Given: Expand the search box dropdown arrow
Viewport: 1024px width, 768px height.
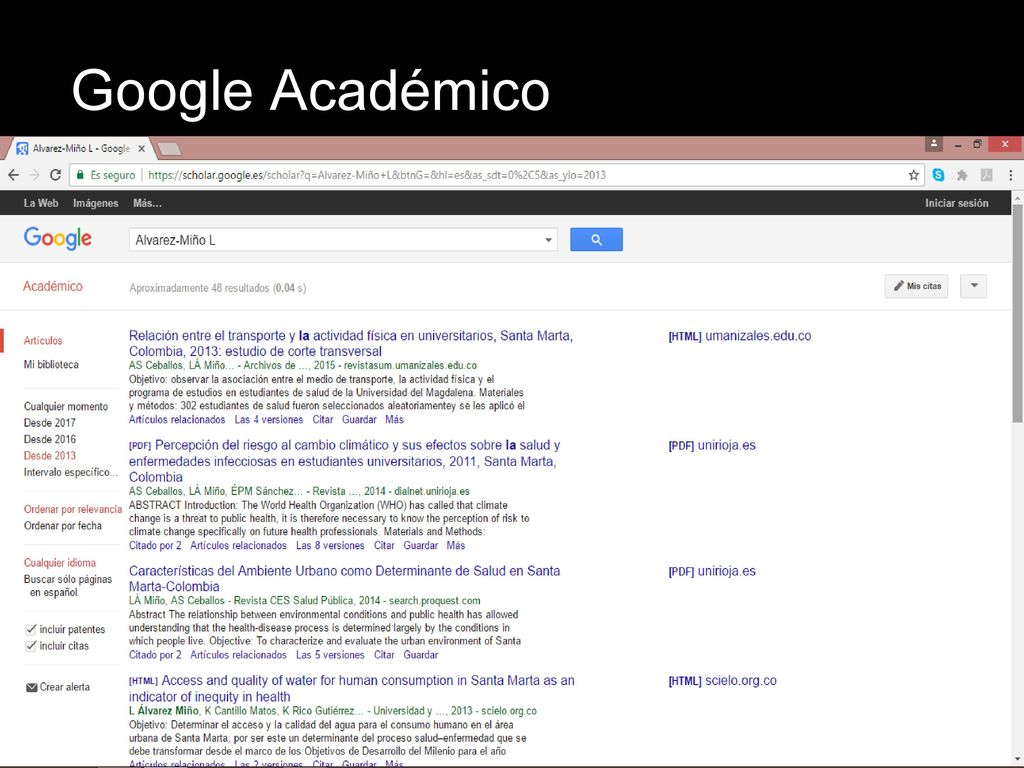Looking at the screenshot, I should coord(549,240).
